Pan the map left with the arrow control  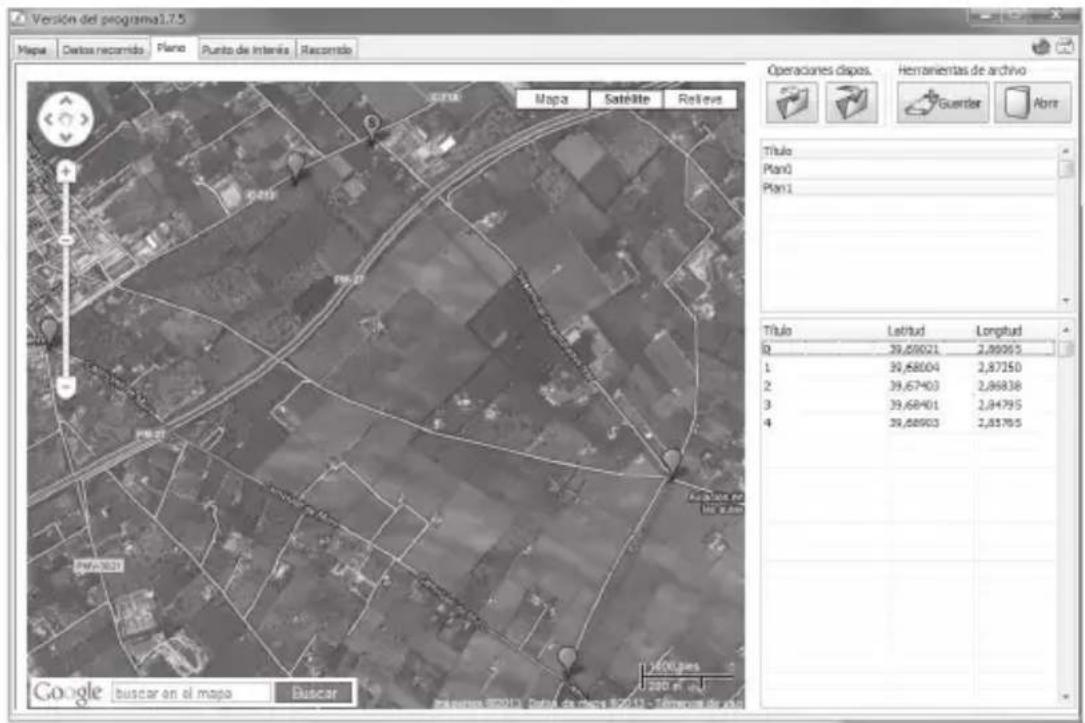(x=48, y=119)
